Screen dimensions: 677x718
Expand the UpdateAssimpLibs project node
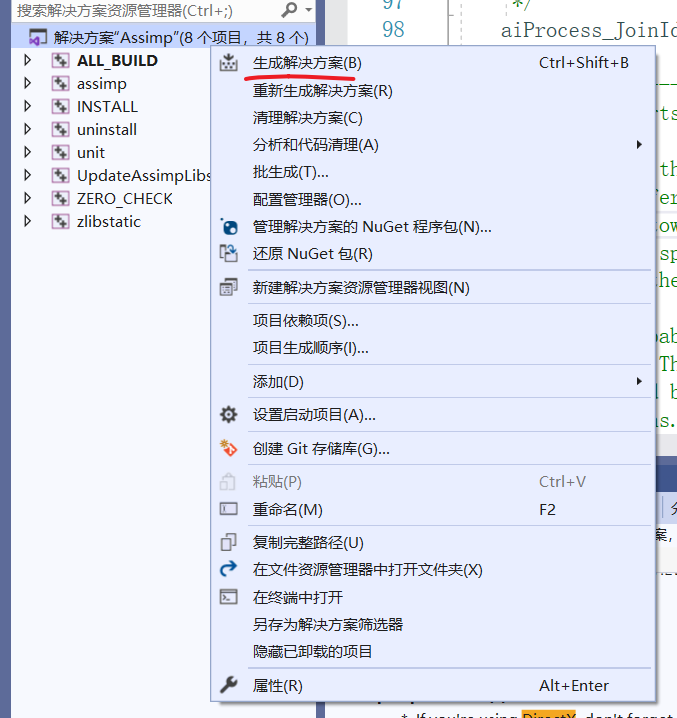(27, 175)
